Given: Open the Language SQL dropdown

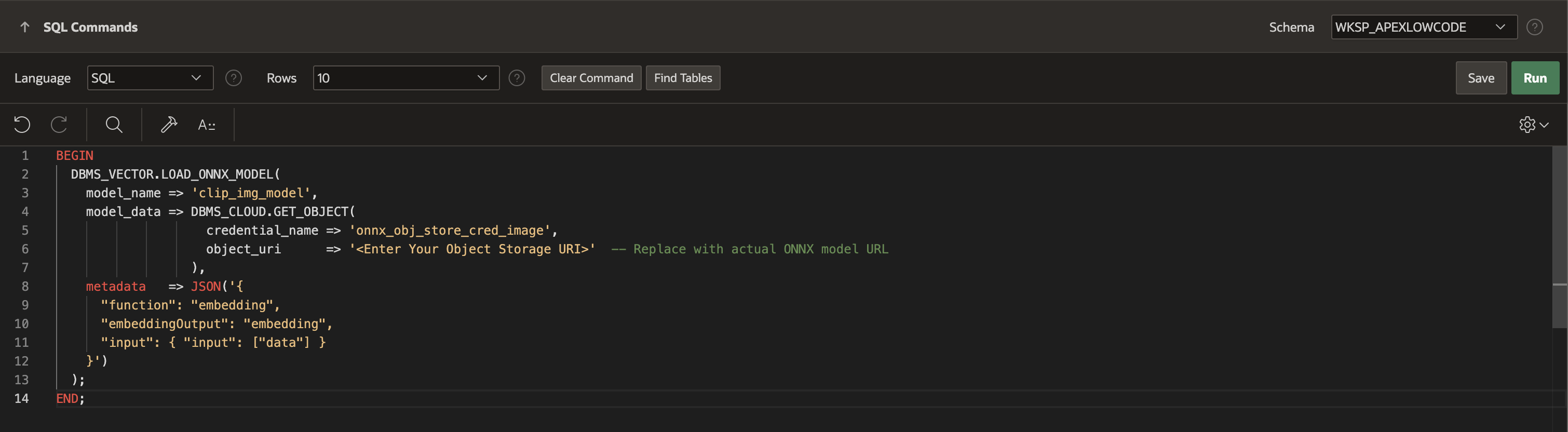Looking at the screenshot, I should (x=150, y=78).
